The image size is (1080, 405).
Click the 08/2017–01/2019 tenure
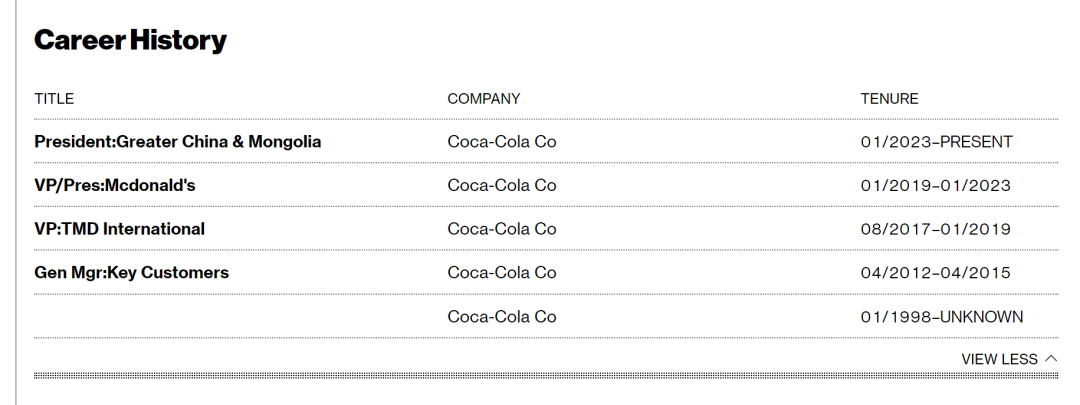[935, 229]
